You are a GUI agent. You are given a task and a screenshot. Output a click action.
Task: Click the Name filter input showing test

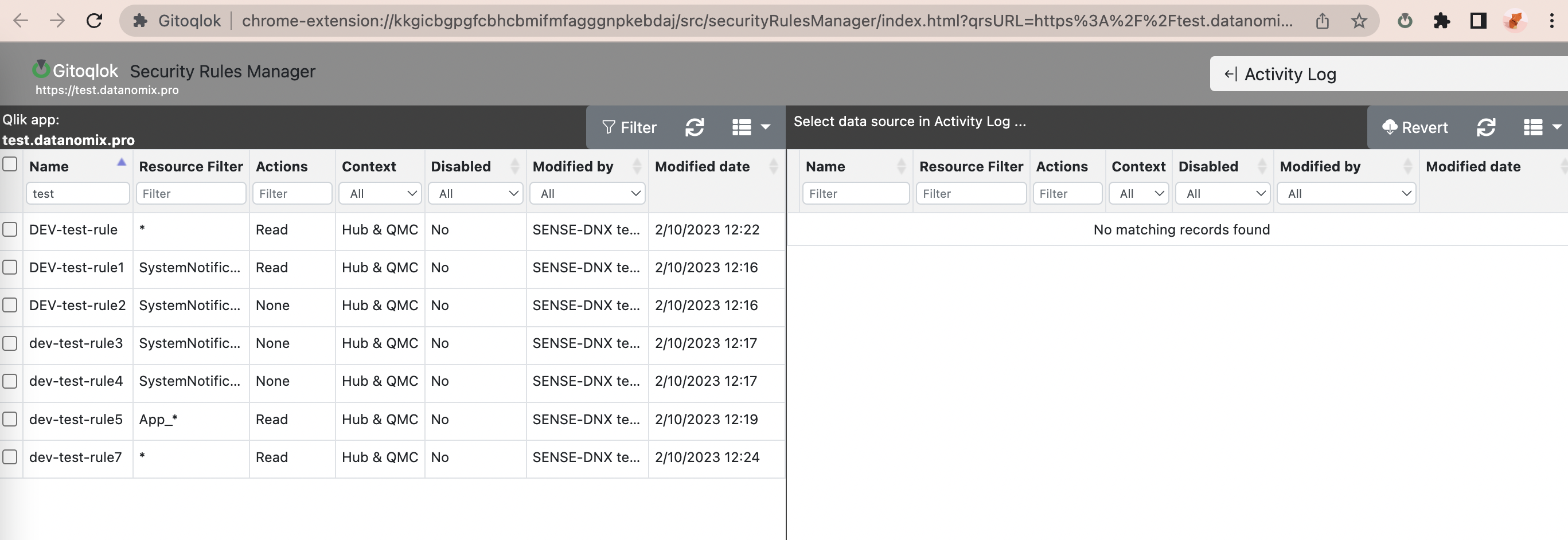tap(77, 193)
